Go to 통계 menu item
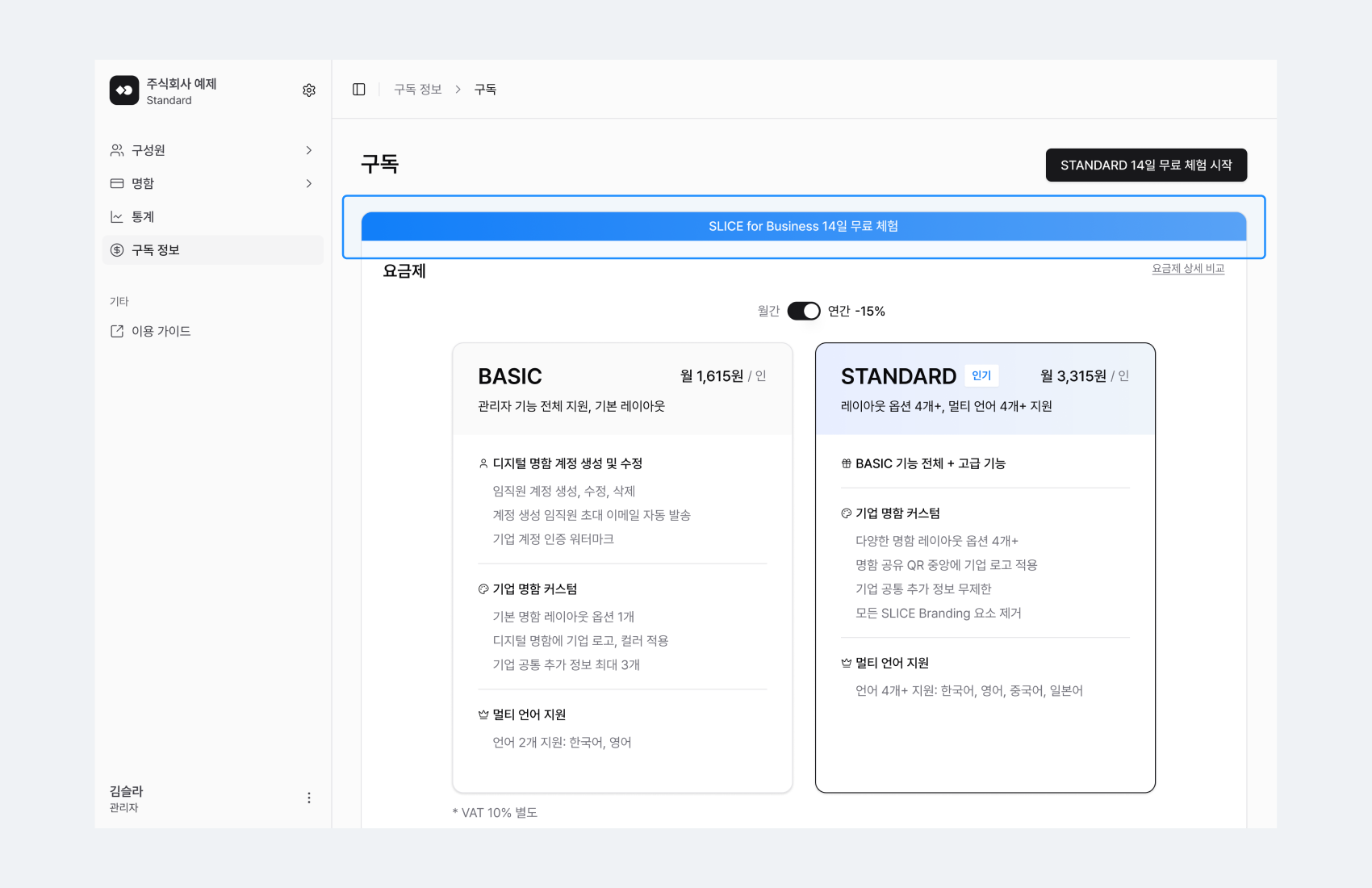The image size is (1372, 888). [x=213, y=216]
